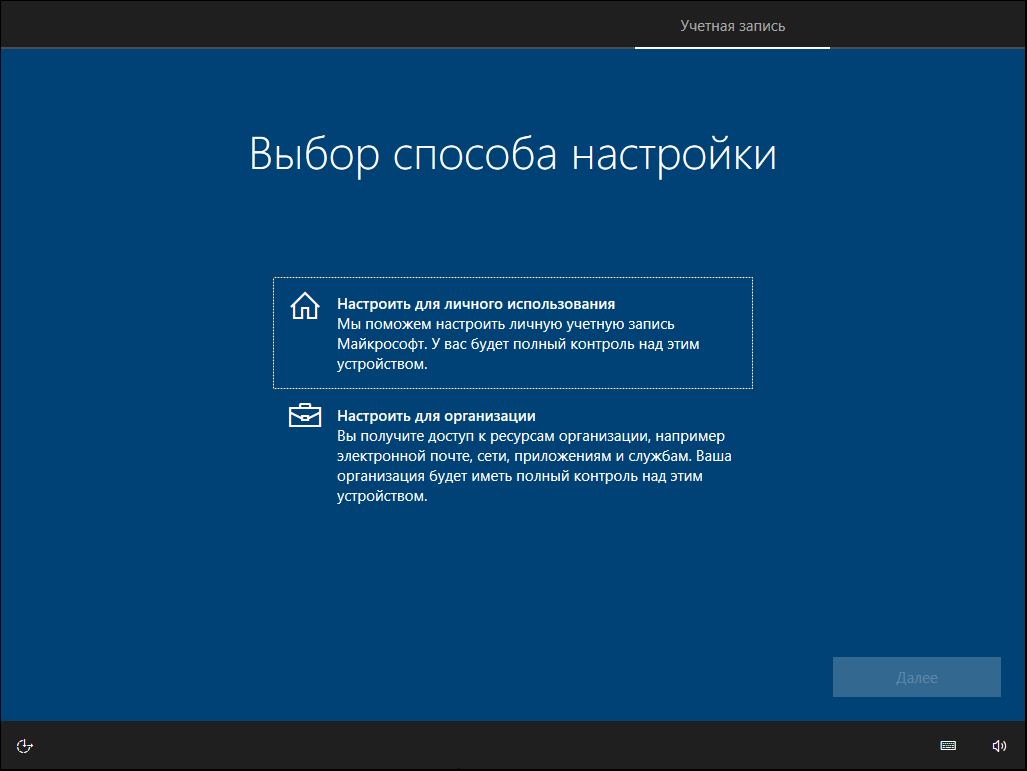1027x771 pixels.
Task: Click 'Вы получите доступ к ресурсам' line
Action: point(446,436)
